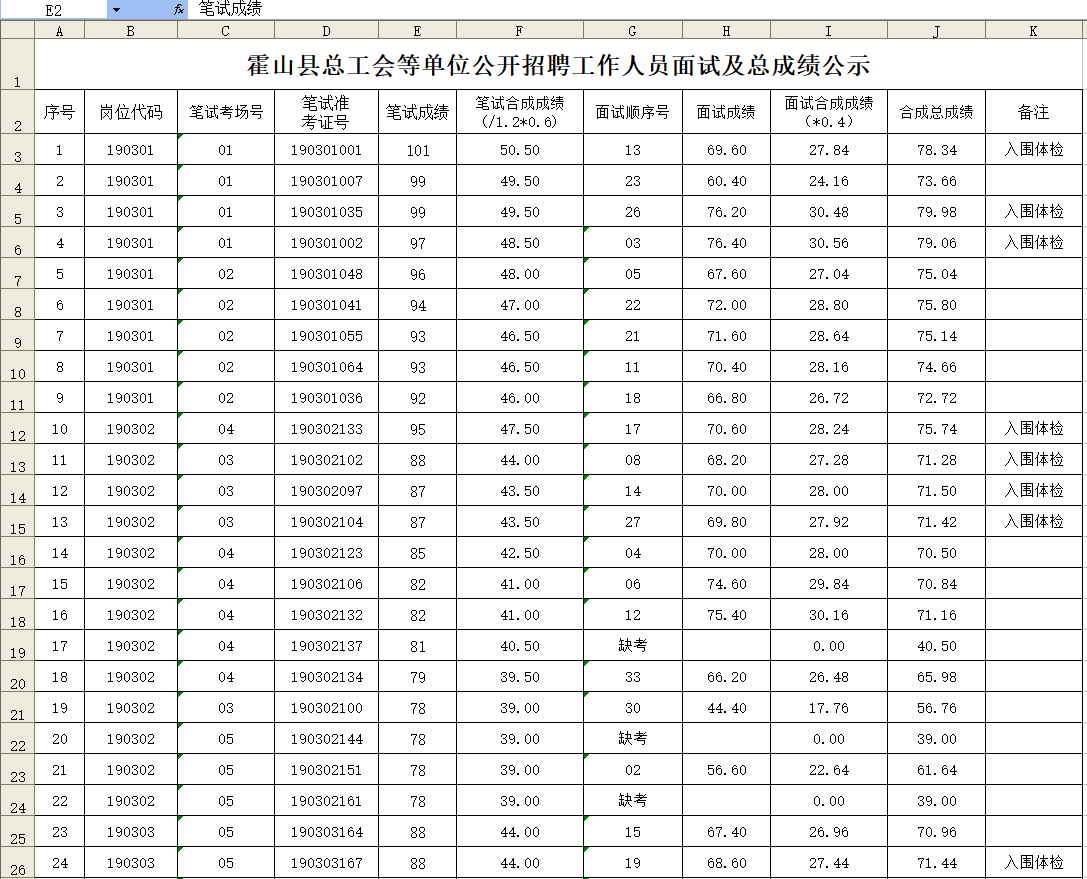Viewport: 1087px width, 879px height.
Task: Select column J header
Action: [937, 31]
